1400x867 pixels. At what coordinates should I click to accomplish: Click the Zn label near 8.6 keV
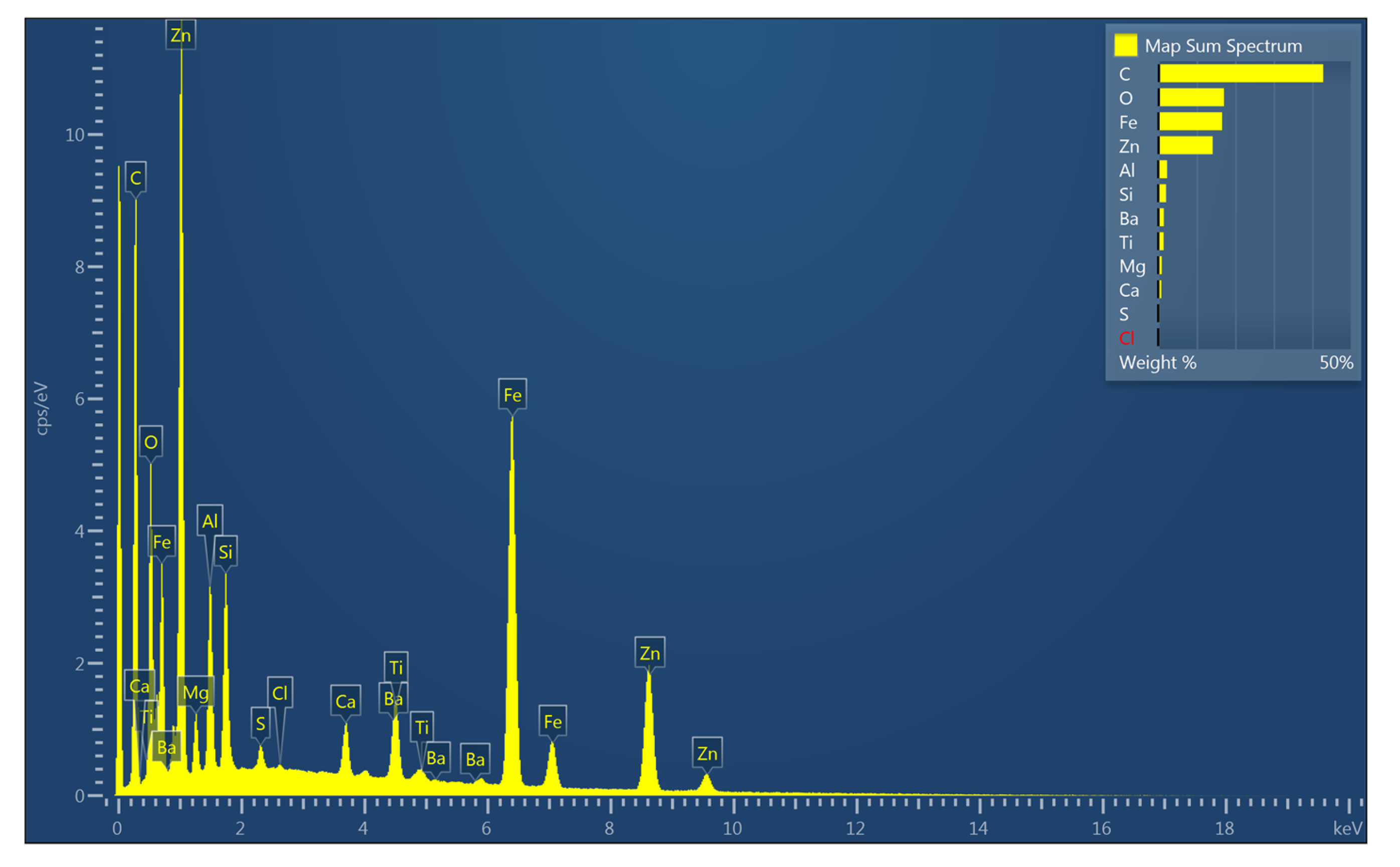(x=649, y=653)
